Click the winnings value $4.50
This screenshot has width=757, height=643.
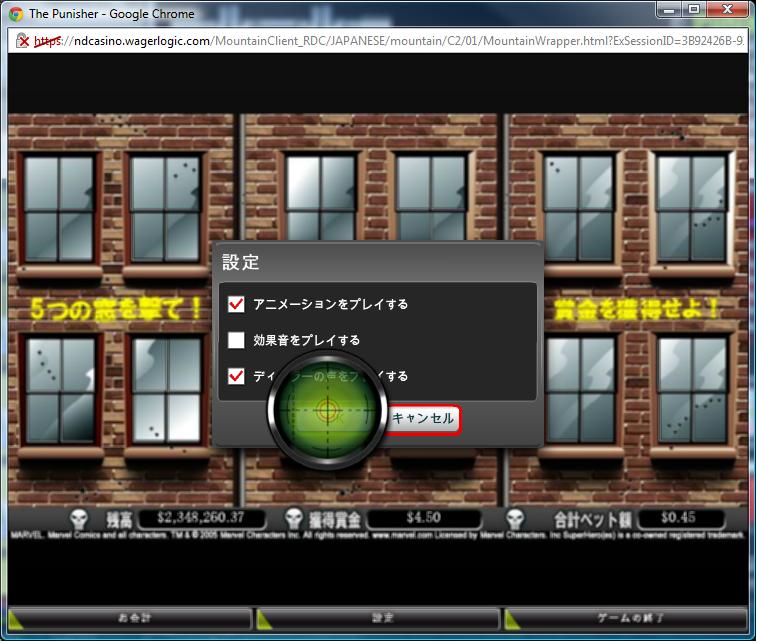(424, 518)
